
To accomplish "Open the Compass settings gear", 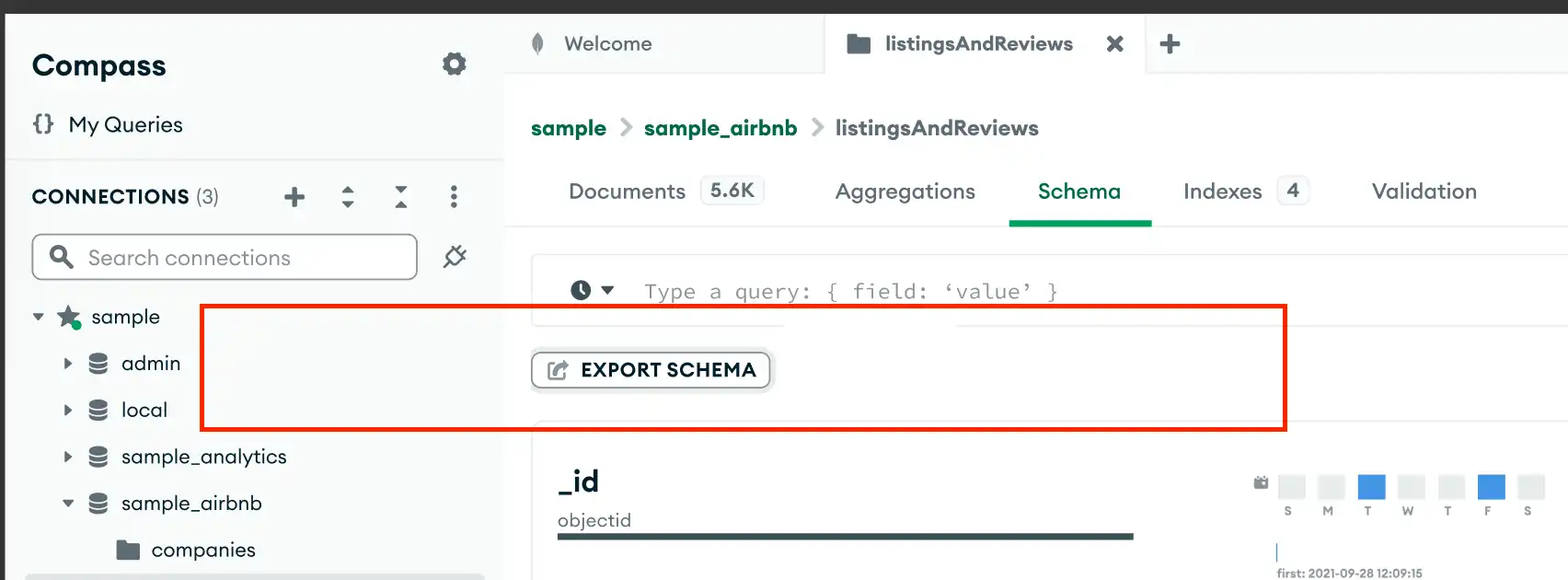I will pyautogui.click(x=453, y=64).
